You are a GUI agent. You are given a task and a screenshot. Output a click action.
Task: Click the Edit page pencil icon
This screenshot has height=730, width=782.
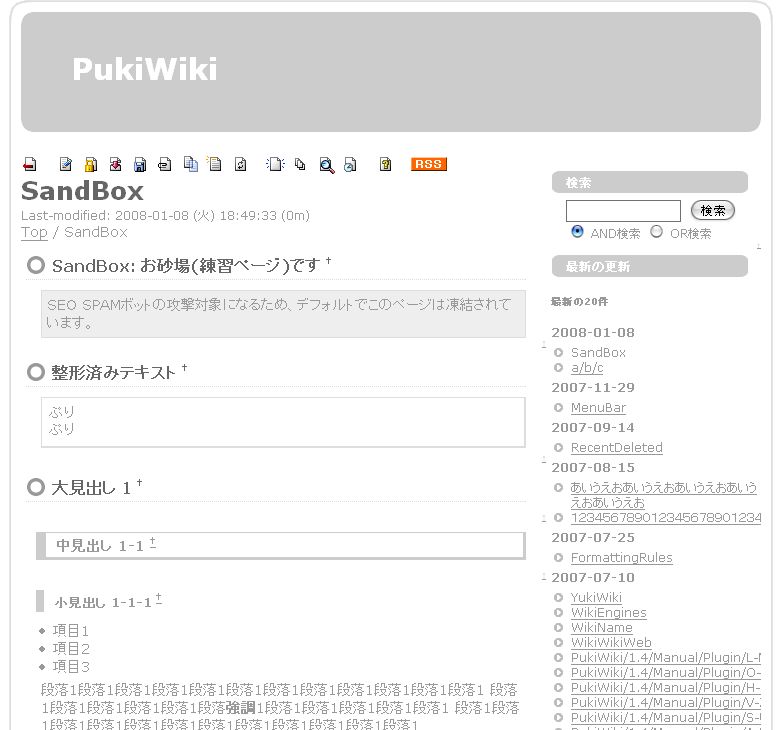[66, 165]
